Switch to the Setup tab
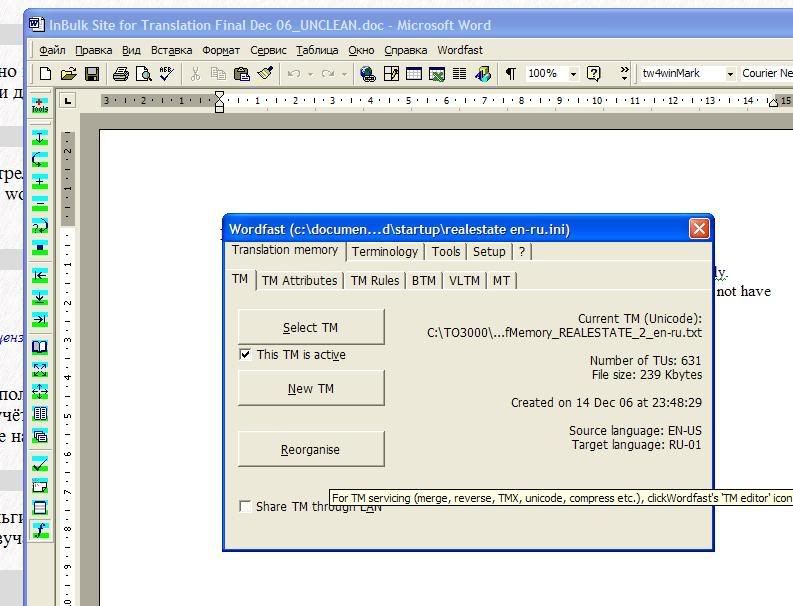The width and height of the screenshot is (793, 606). pos(489,251)
